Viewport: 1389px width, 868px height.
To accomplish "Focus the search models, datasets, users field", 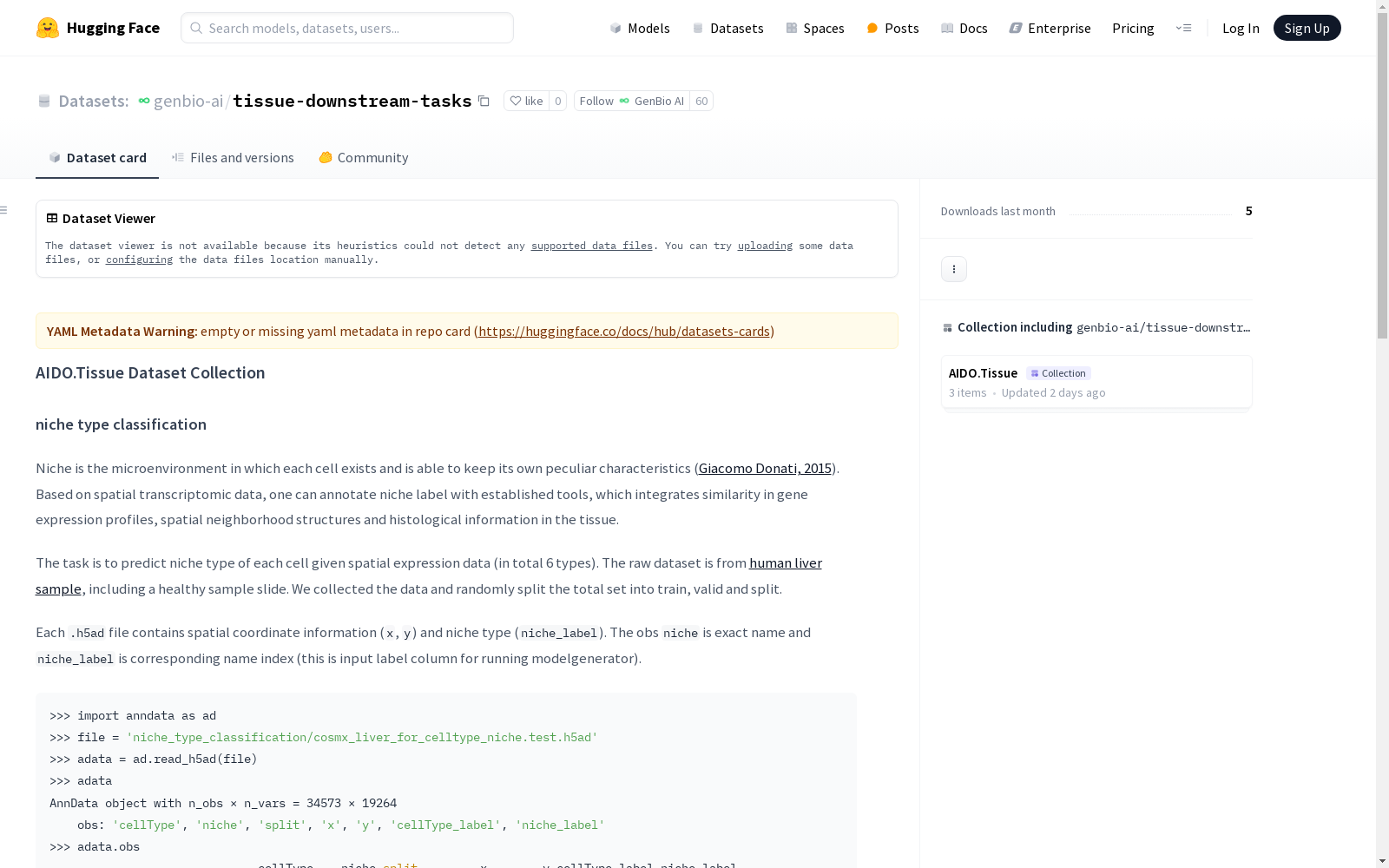I will [x=347, y=28].
